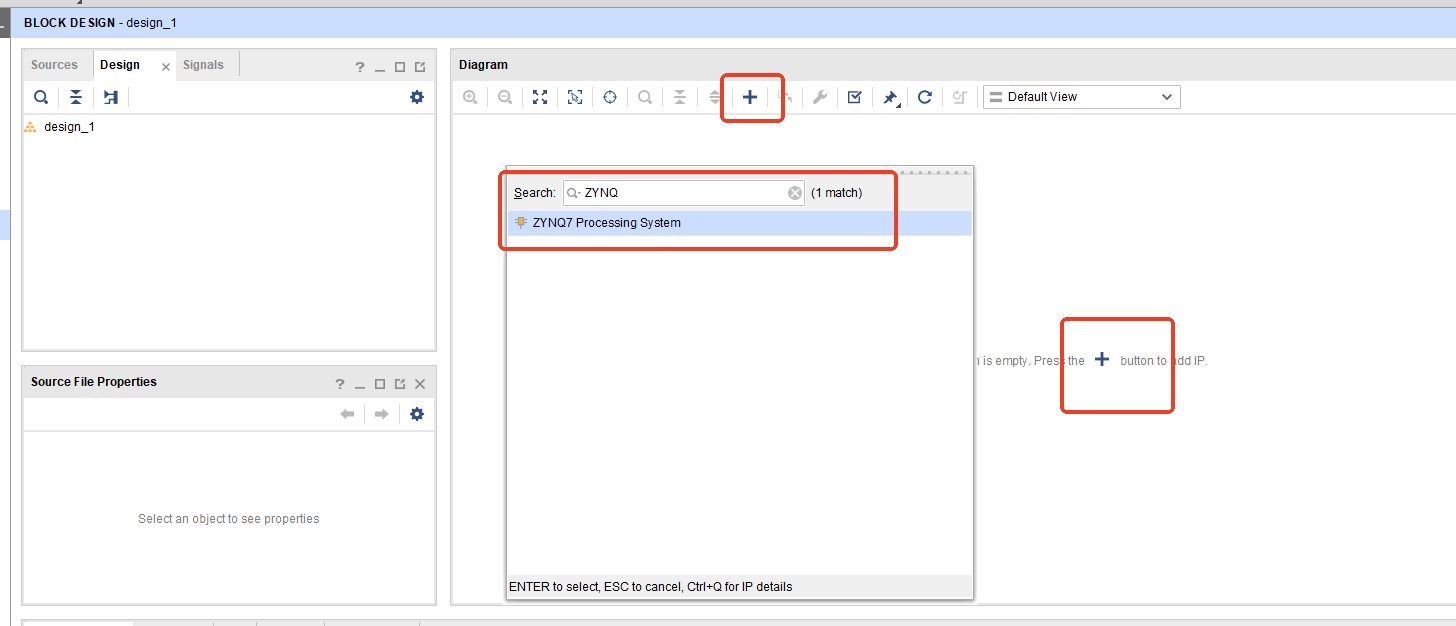Collapse all blocks in the Diagram toolbar
The height and width of the screenshot is (626, 1456).
tap(680, 97)
